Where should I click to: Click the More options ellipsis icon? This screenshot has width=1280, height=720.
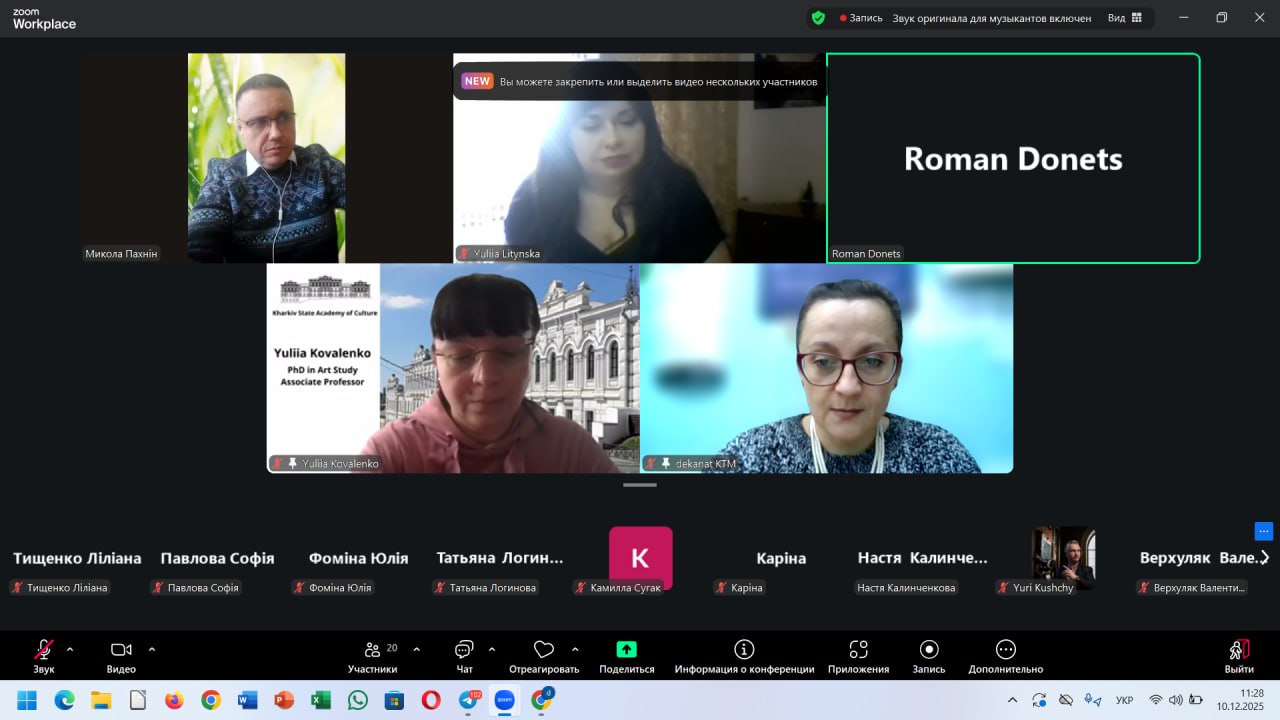pyautogui.click(x=1005, y=650)
